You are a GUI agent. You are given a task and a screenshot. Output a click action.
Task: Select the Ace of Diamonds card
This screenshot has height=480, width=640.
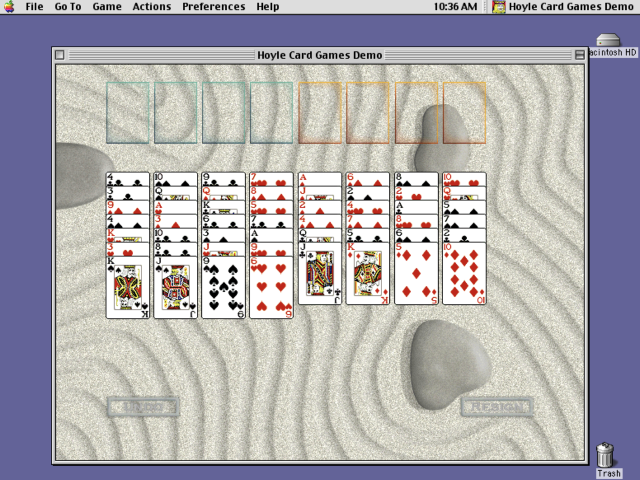(x=320, y=180)
